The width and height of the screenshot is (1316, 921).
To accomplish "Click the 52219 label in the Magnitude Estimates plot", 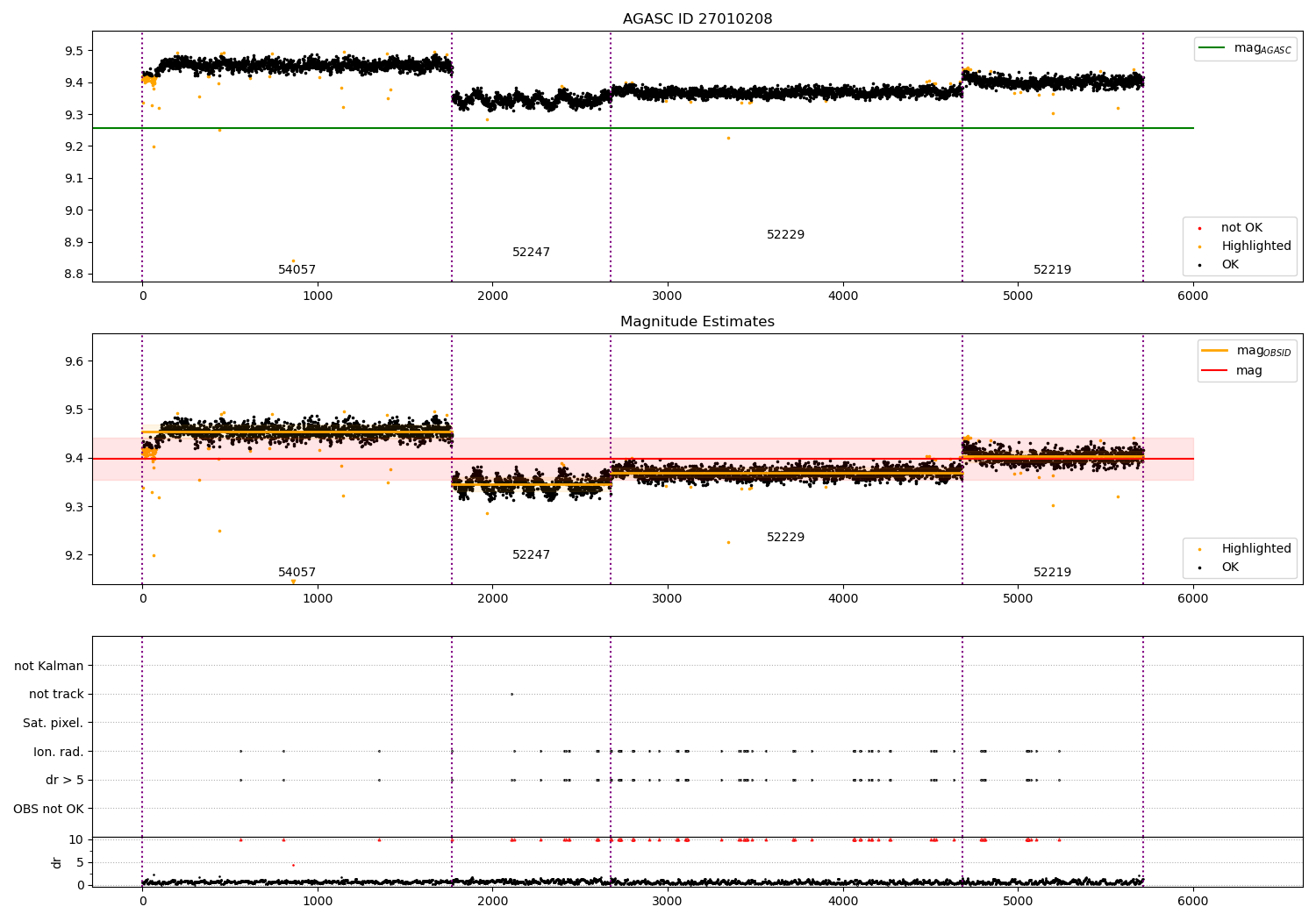I will 1052,573.
